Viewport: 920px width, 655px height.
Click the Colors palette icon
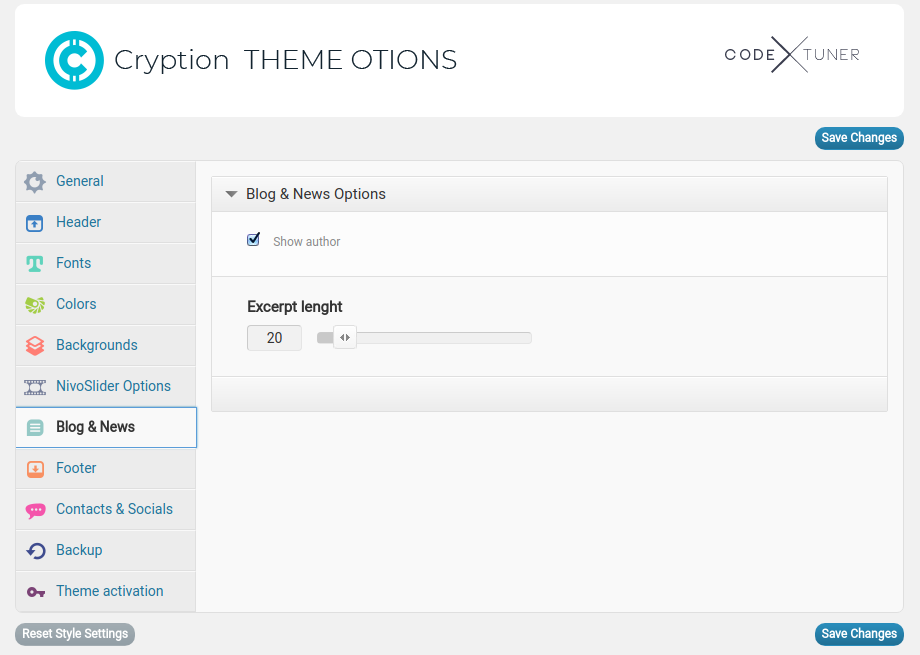(x=35, y=305)
